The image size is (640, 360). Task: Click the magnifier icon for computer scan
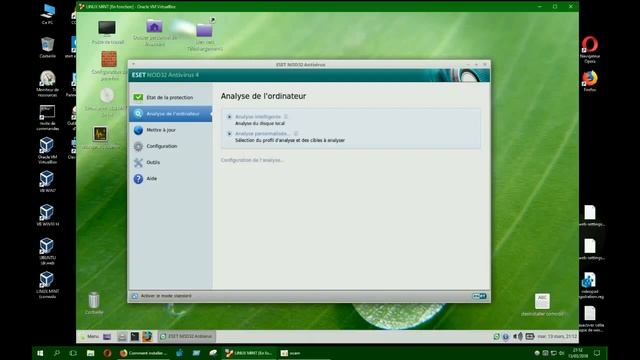tap(138, 114)
